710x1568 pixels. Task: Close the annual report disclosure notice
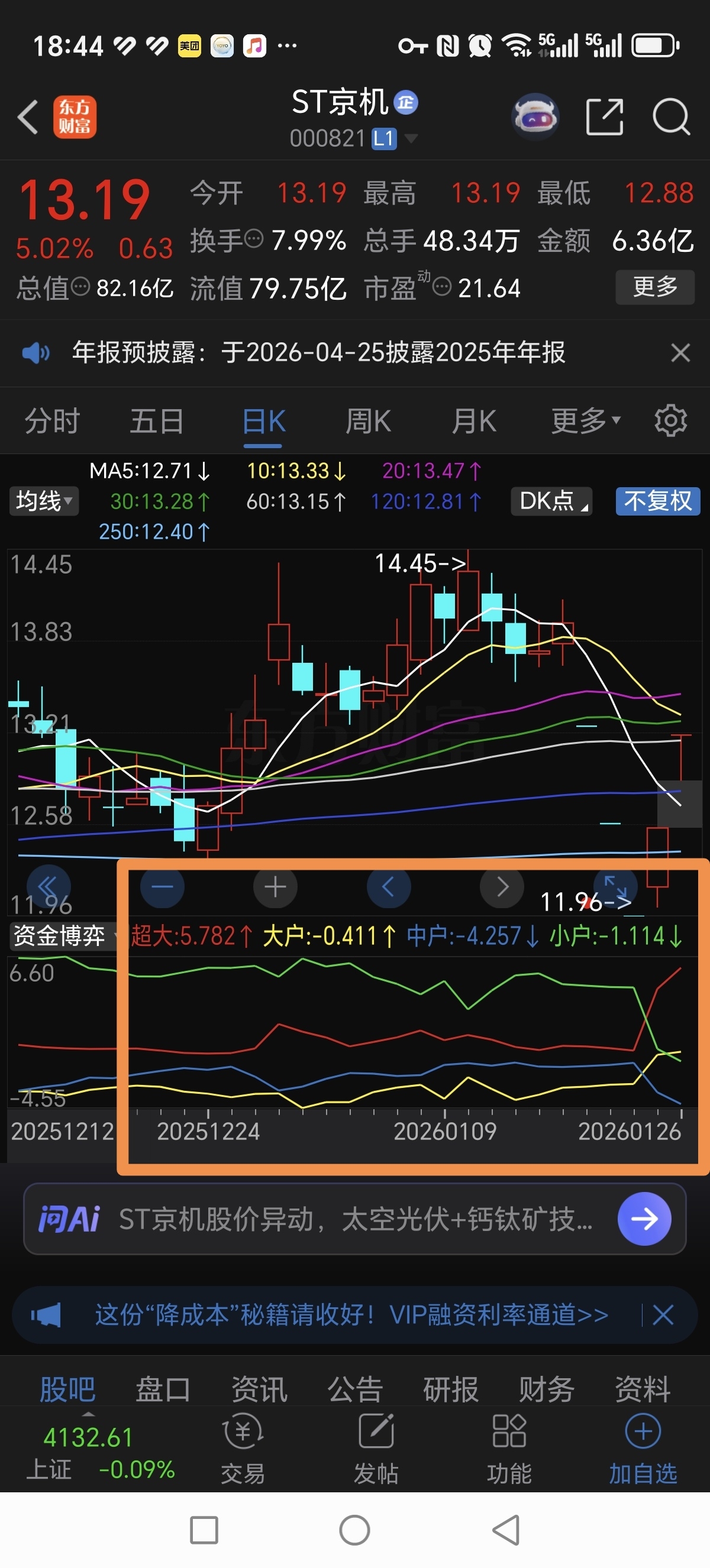[x=680, y=352]
